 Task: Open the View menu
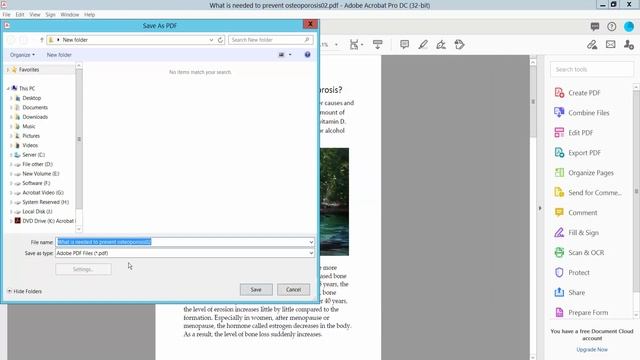coord(35,14)
